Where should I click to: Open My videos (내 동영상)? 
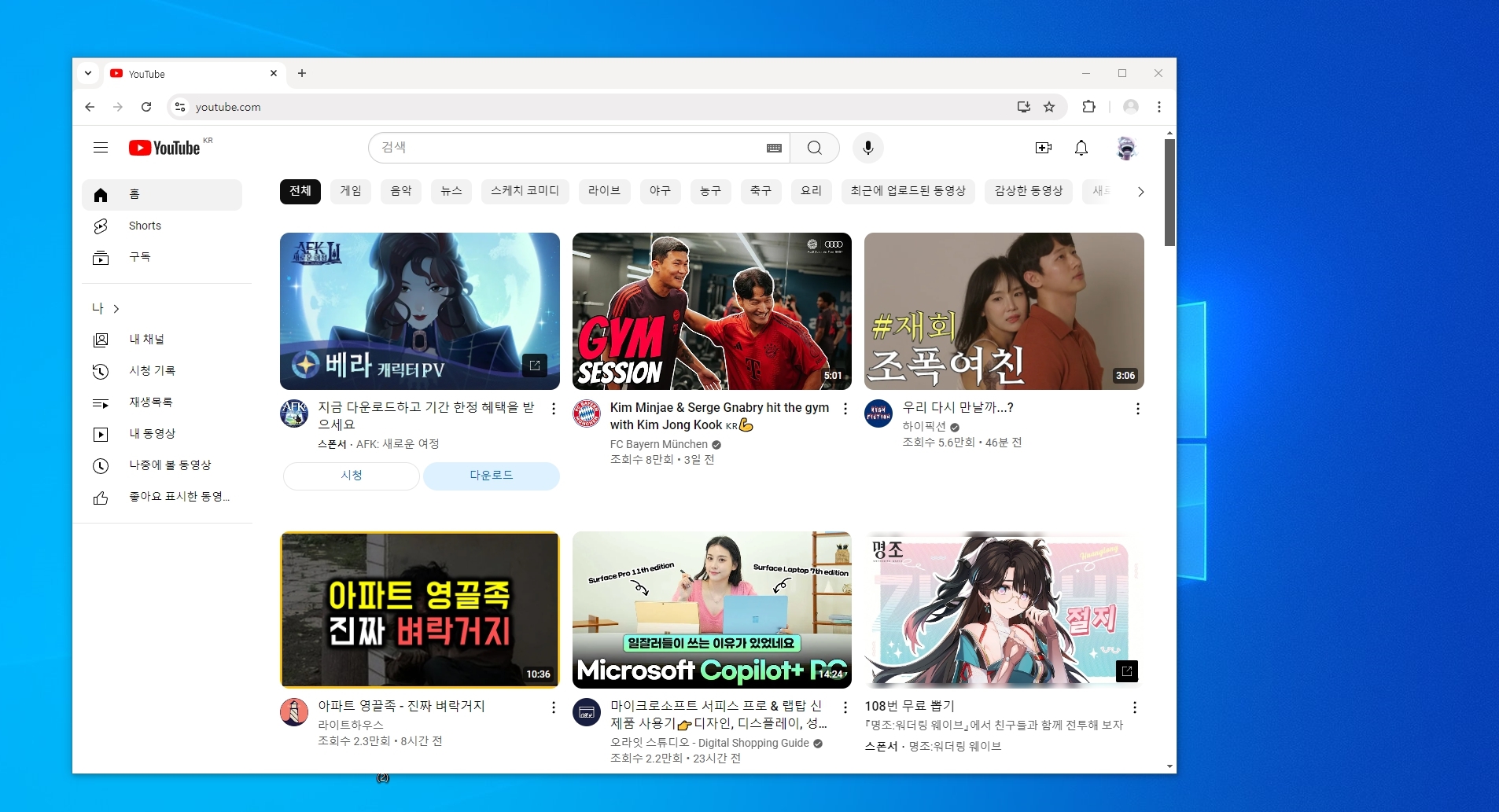coord(162,434)
